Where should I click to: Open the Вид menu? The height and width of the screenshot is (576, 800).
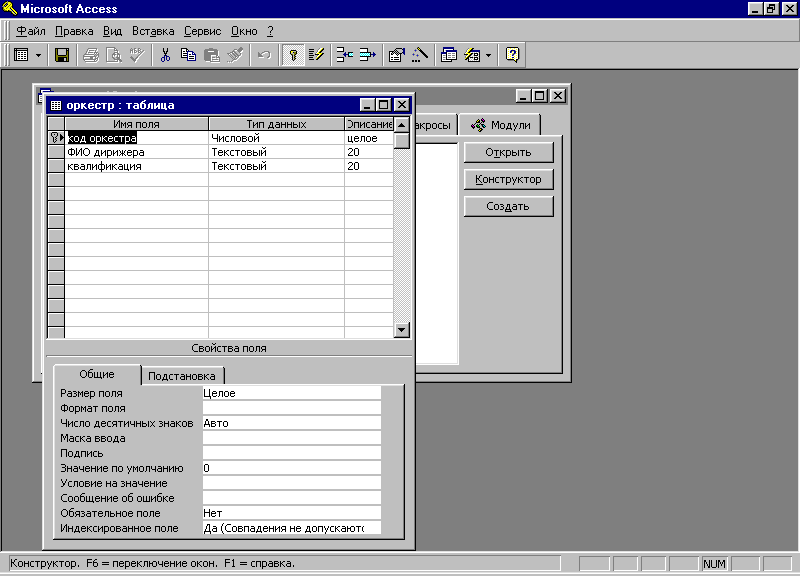click(x=112, y=31)
